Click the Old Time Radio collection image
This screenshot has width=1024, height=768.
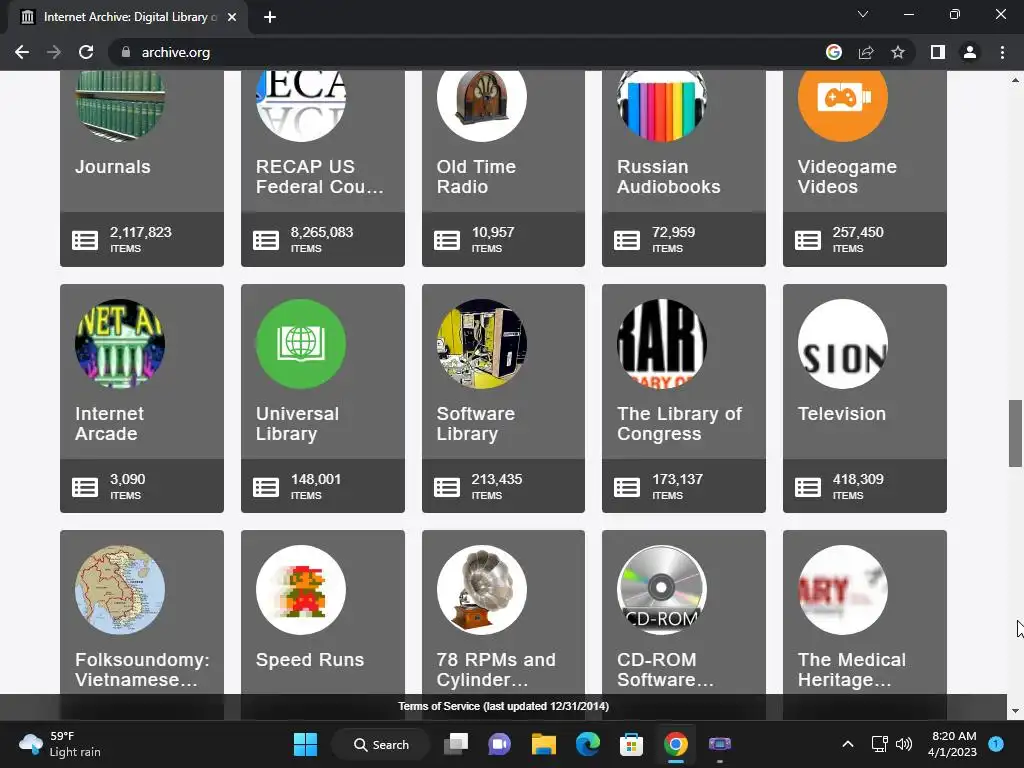pos(482,106)
